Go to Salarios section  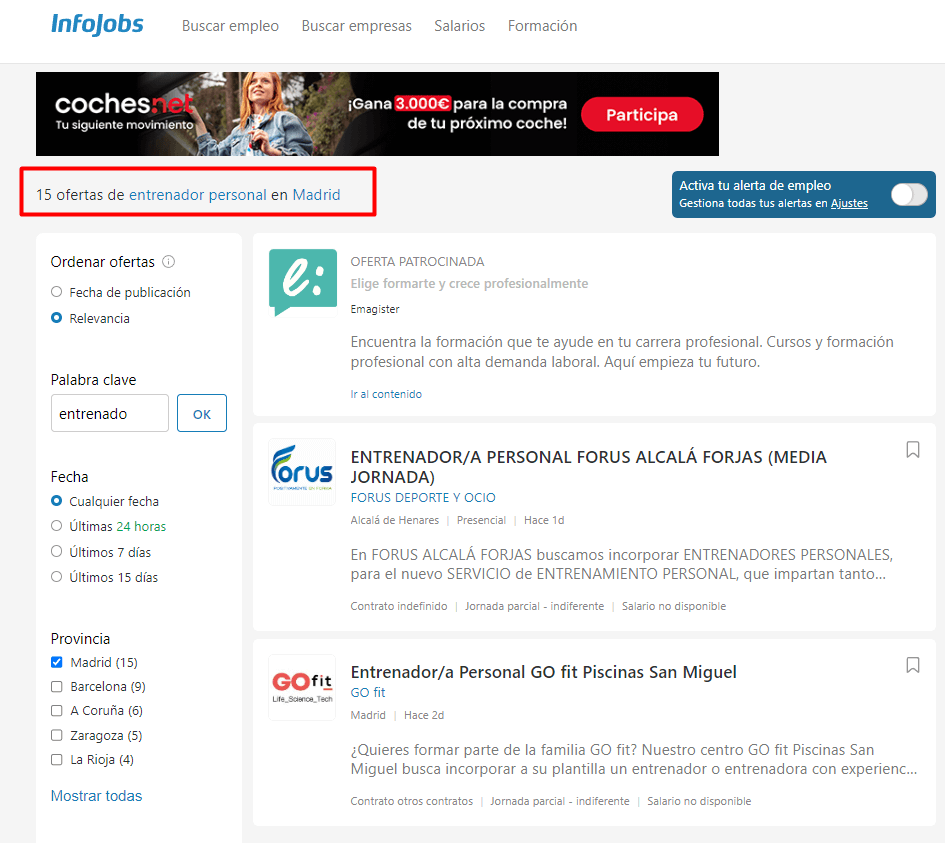459,26
